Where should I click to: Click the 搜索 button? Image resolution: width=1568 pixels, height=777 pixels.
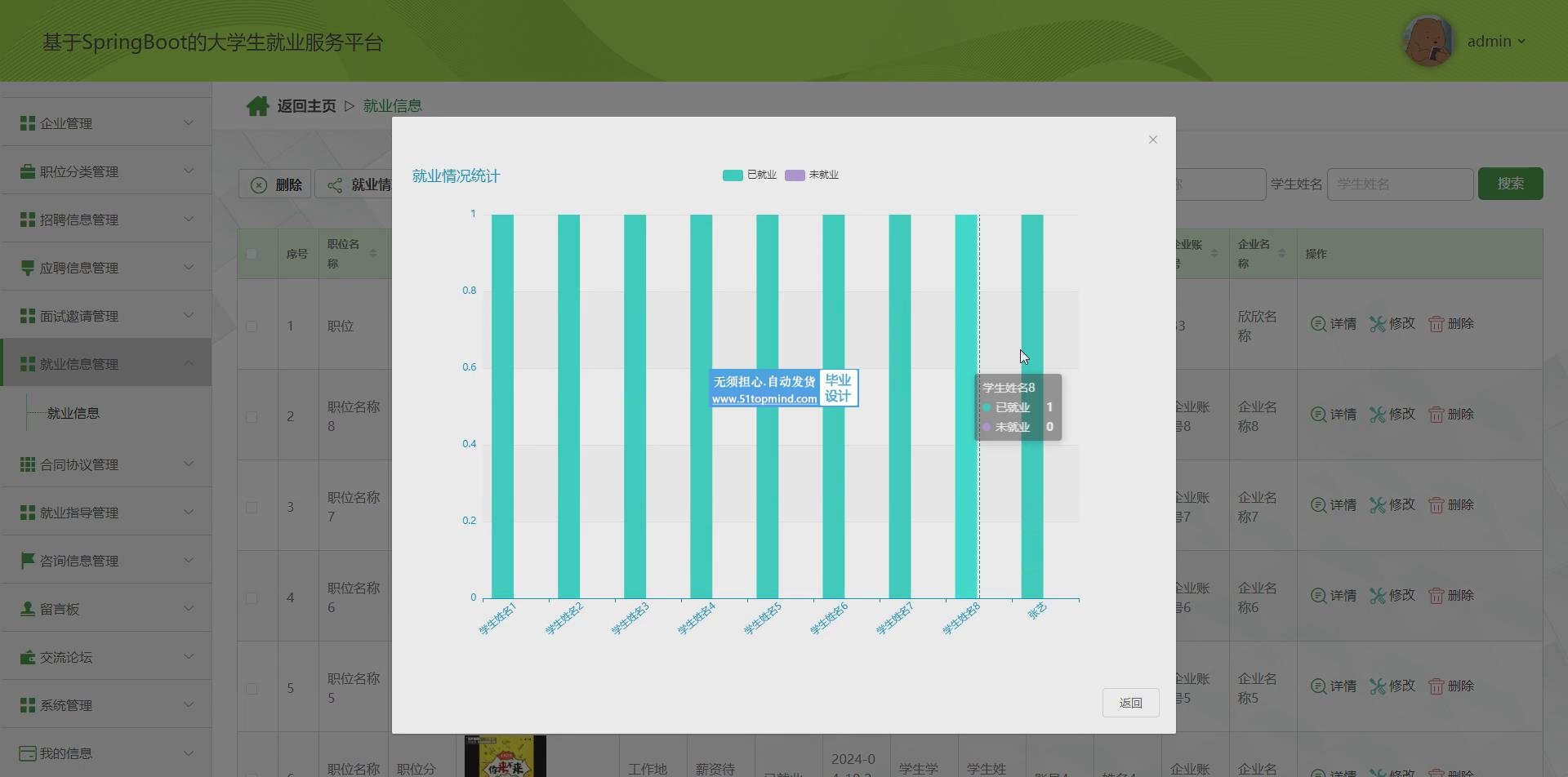[1510, 184]
